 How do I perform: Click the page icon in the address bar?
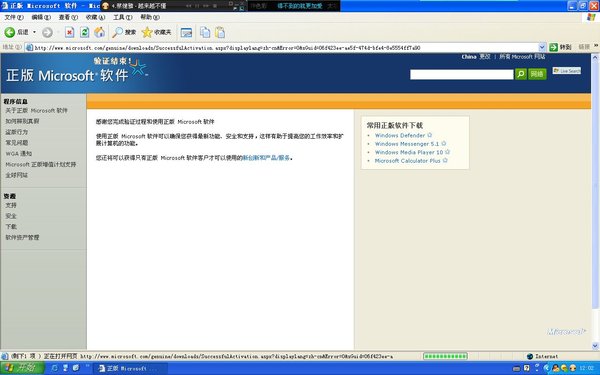tap(29, 48)
